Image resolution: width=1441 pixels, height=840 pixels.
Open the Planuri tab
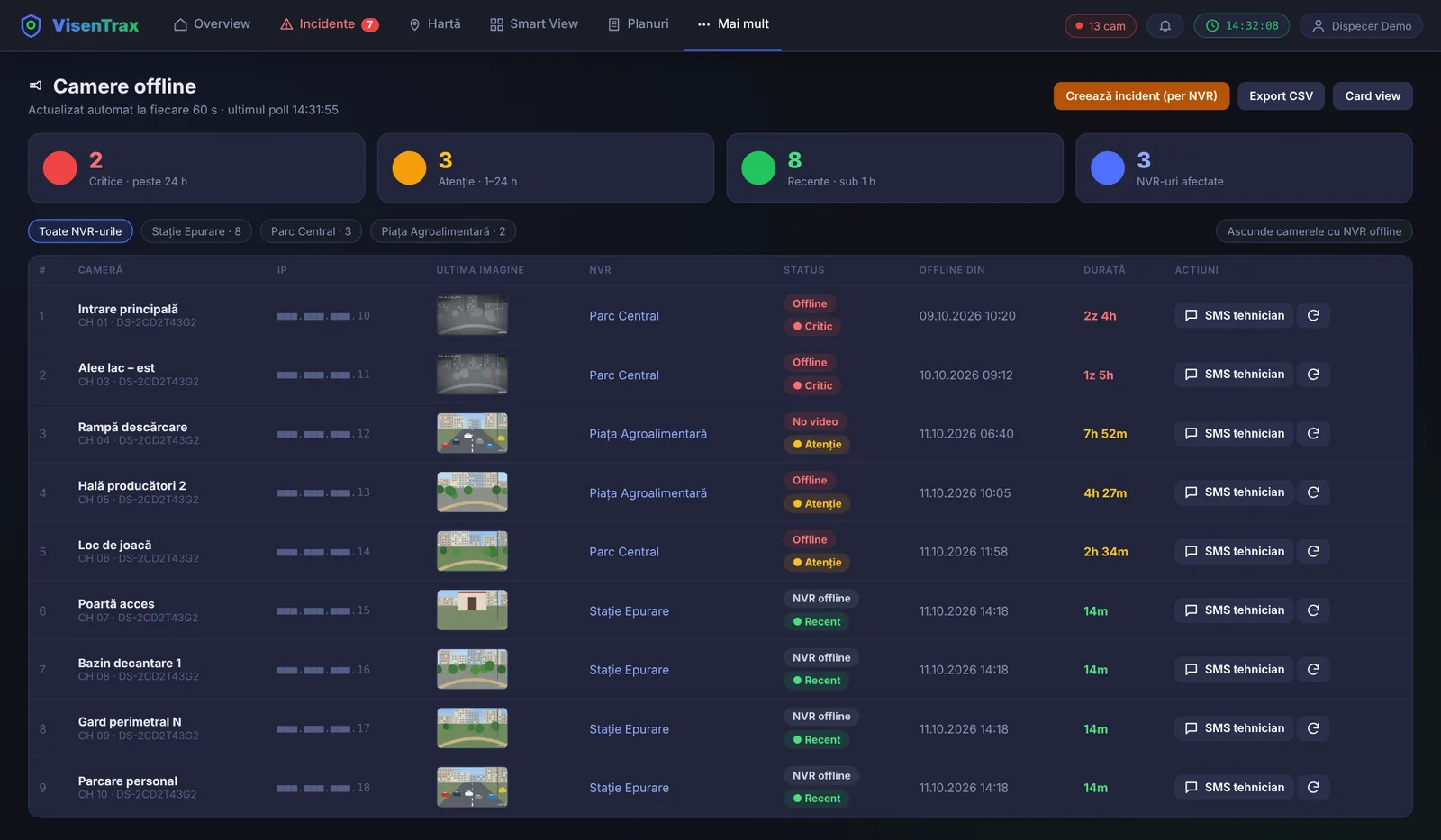pyautogui.click(x=639, y=24)
